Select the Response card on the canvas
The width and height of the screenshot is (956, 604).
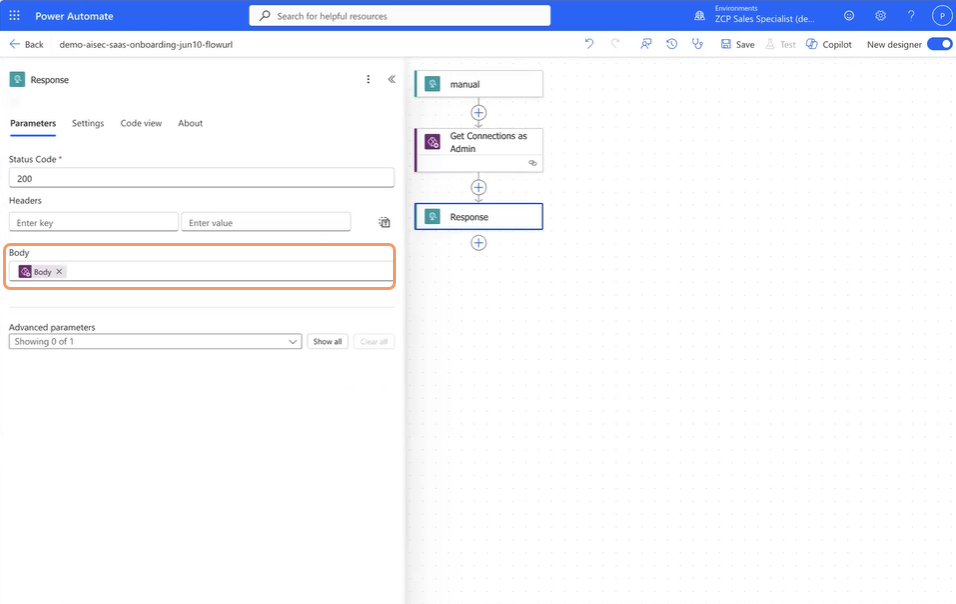pos(479,216)
